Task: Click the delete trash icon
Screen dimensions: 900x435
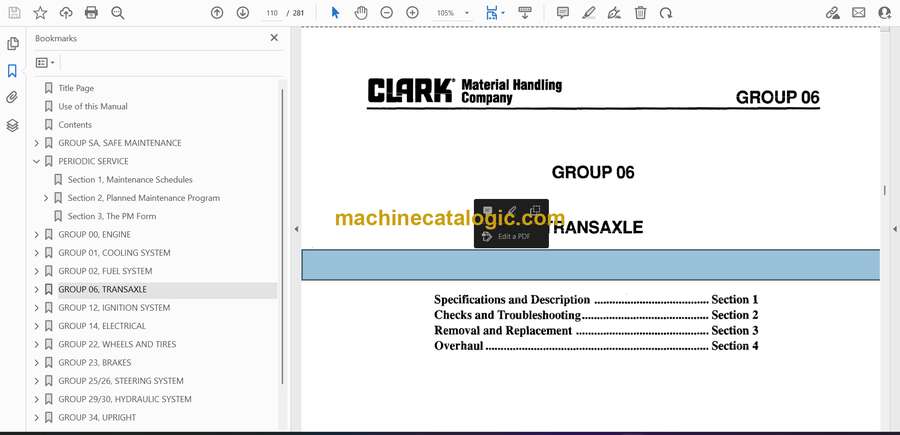Action: [x=641, y=13]
